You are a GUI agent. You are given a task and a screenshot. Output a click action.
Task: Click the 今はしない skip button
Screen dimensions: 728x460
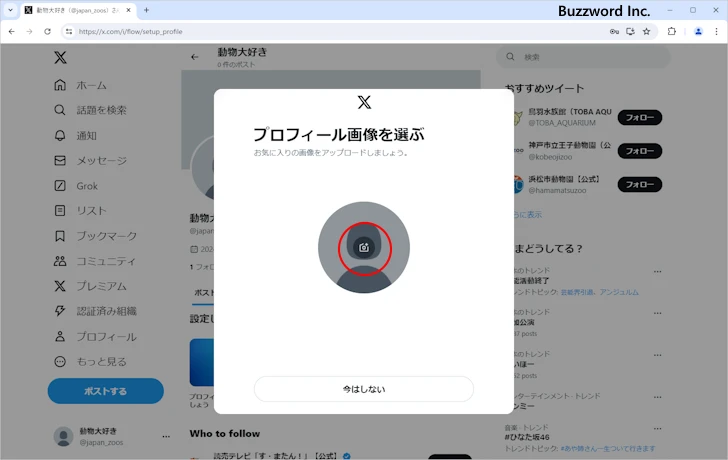tap(364, 389)
